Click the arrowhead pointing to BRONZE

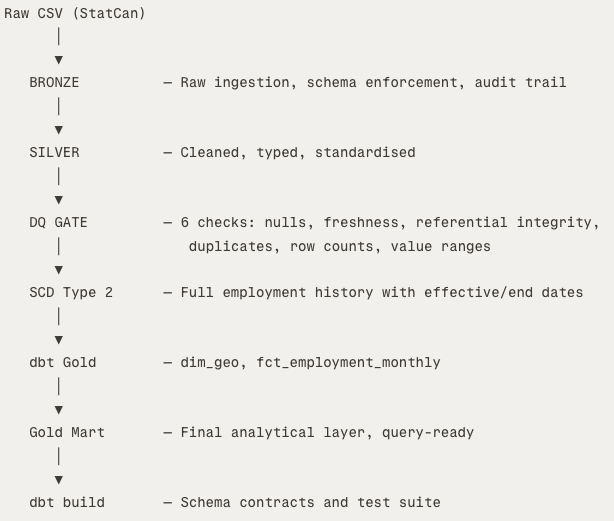(x=59, y=60)
